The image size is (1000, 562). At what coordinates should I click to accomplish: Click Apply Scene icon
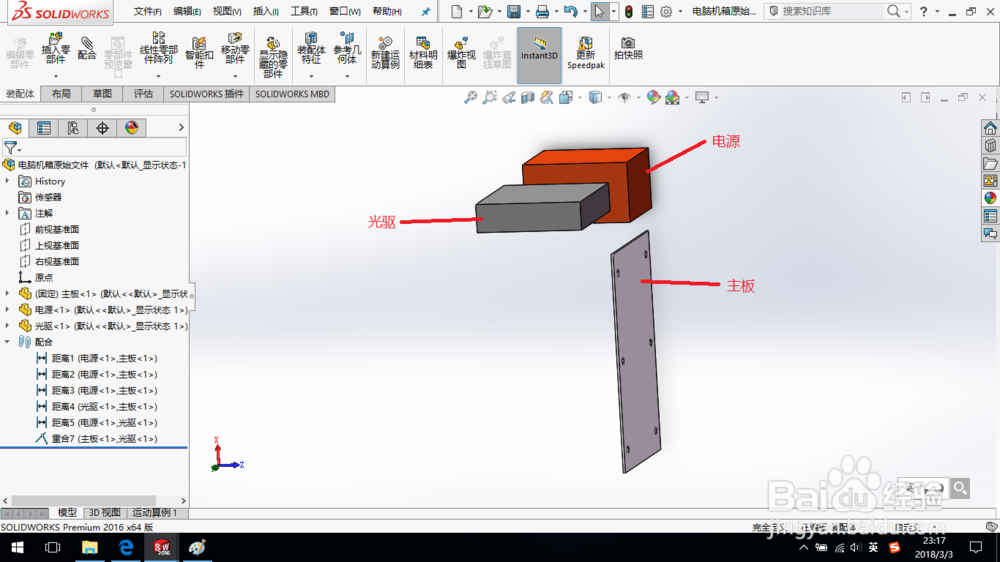[x=672, y=98]
